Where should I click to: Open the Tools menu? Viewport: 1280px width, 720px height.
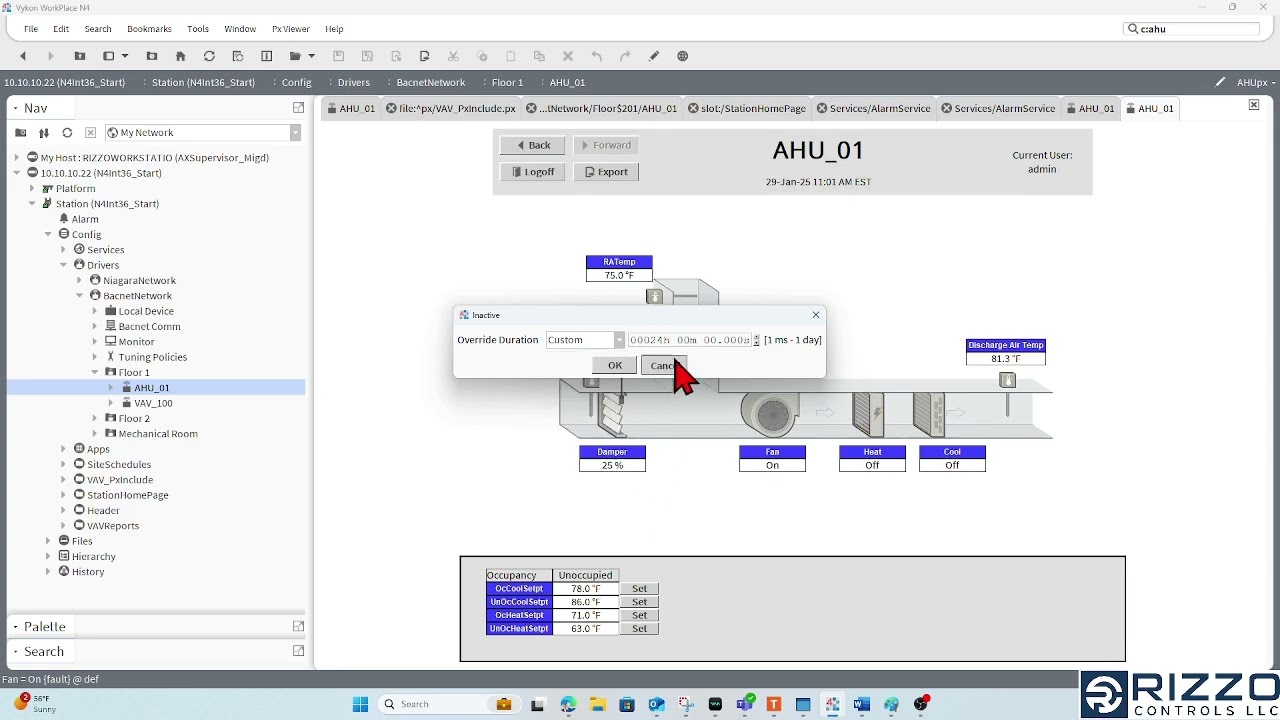pos(198,29)
